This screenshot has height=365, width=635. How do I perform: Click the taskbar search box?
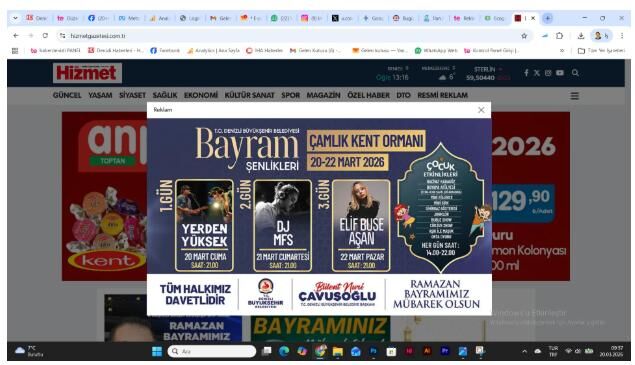(212, 351)
